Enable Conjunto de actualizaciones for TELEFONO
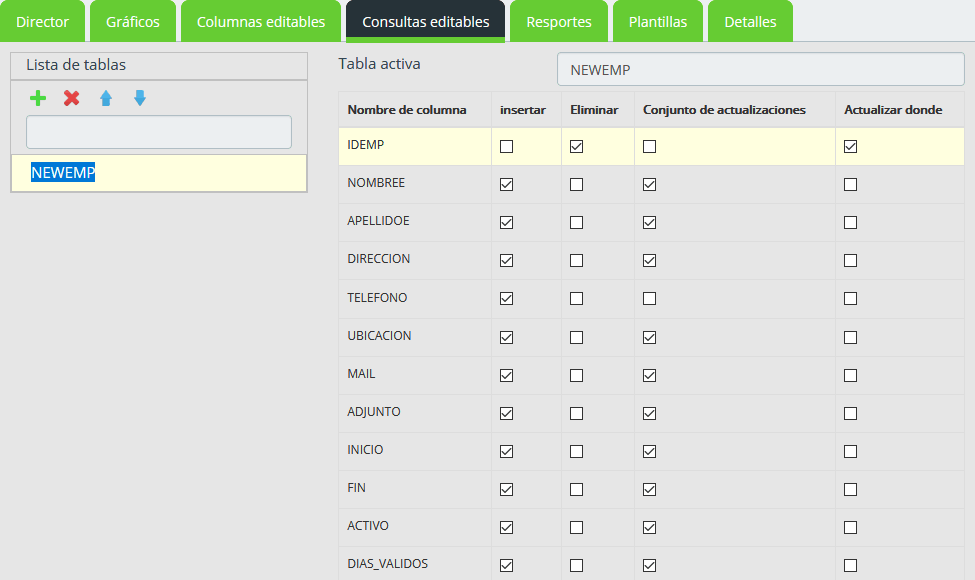 click(x=649, y=299)
